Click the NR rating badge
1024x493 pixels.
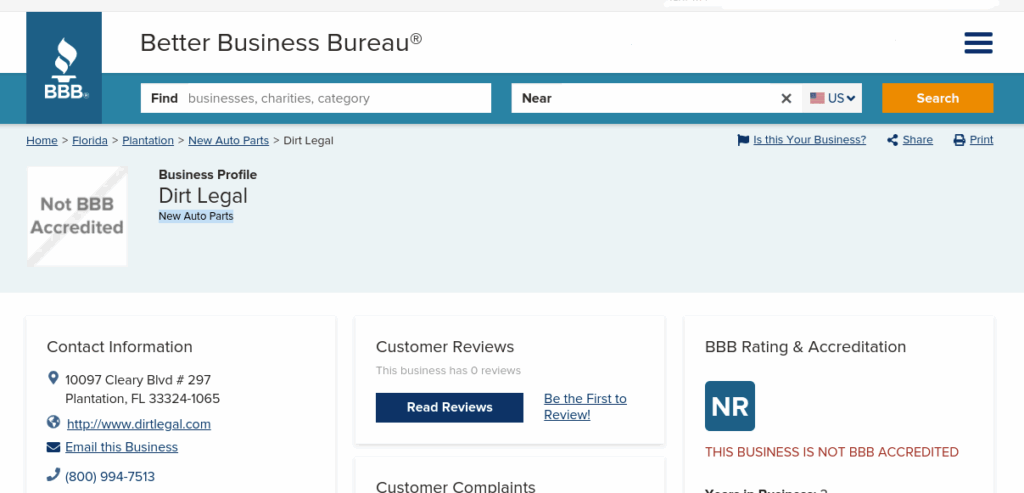pyautogui.click(x=730, y=406)
